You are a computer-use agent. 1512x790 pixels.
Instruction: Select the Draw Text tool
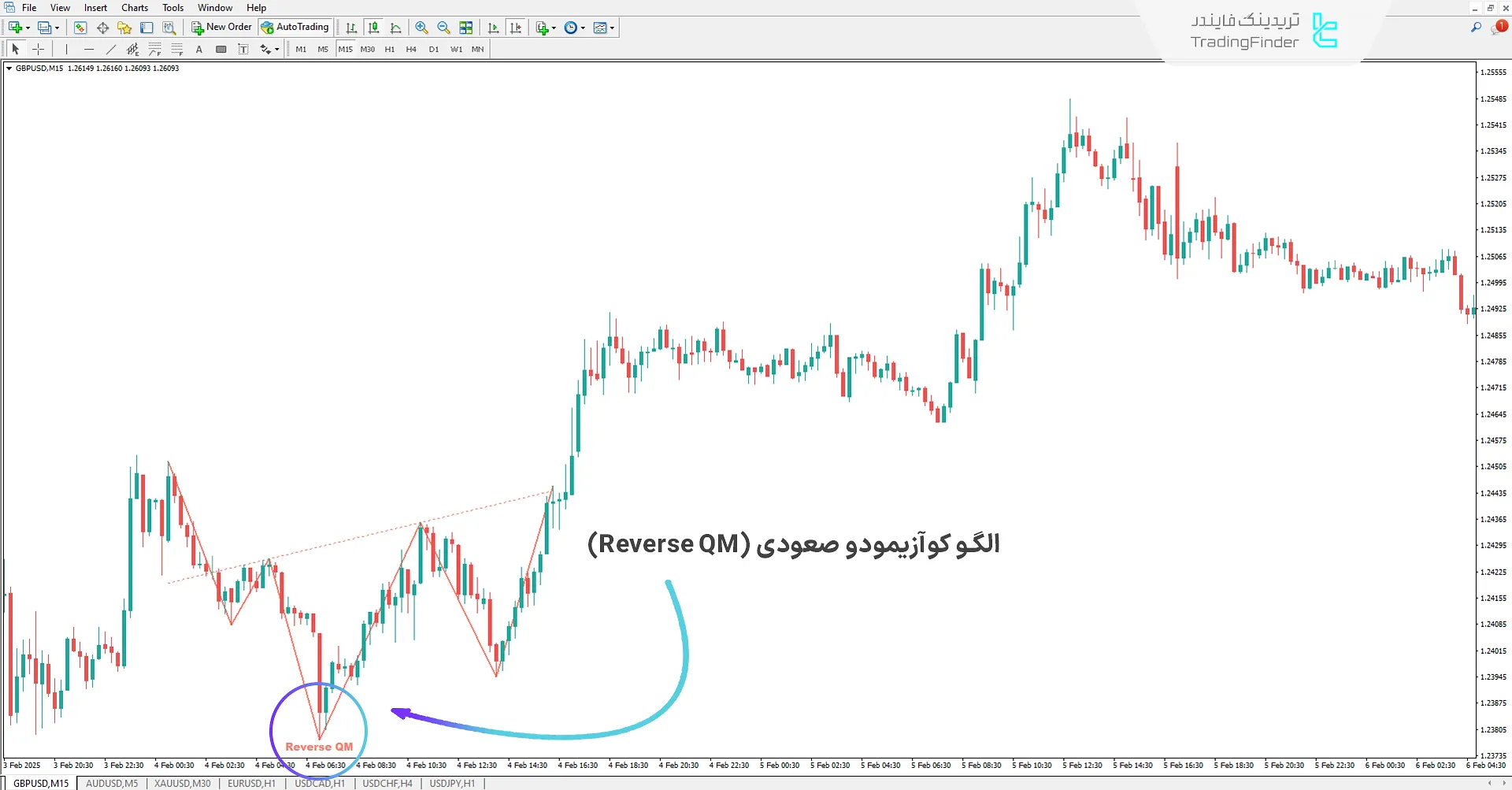tap(199, 48)
